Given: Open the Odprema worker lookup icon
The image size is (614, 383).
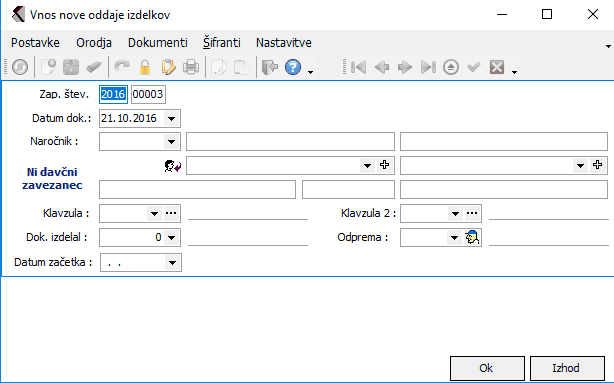Looking at the screenshot, I should point(472,237).
